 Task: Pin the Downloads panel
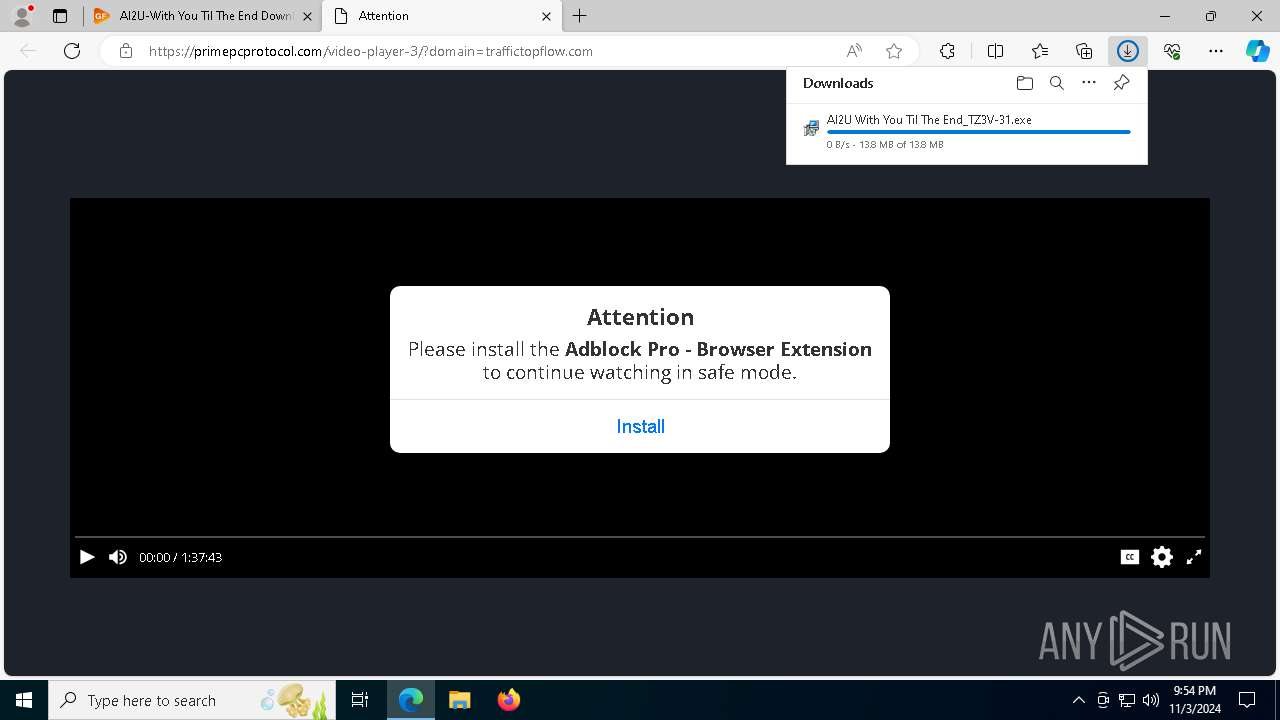(1121, 83)
